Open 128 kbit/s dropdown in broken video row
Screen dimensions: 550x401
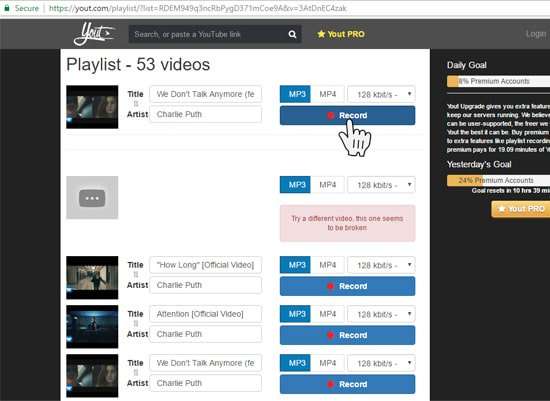click(381, 185)
